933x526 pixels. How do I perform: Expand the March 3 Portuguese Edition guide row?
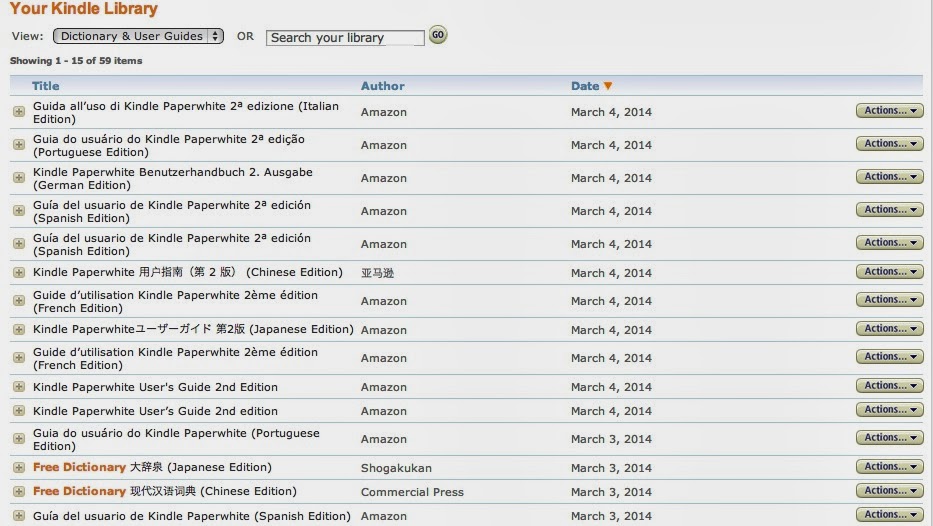tap(19, 439)
